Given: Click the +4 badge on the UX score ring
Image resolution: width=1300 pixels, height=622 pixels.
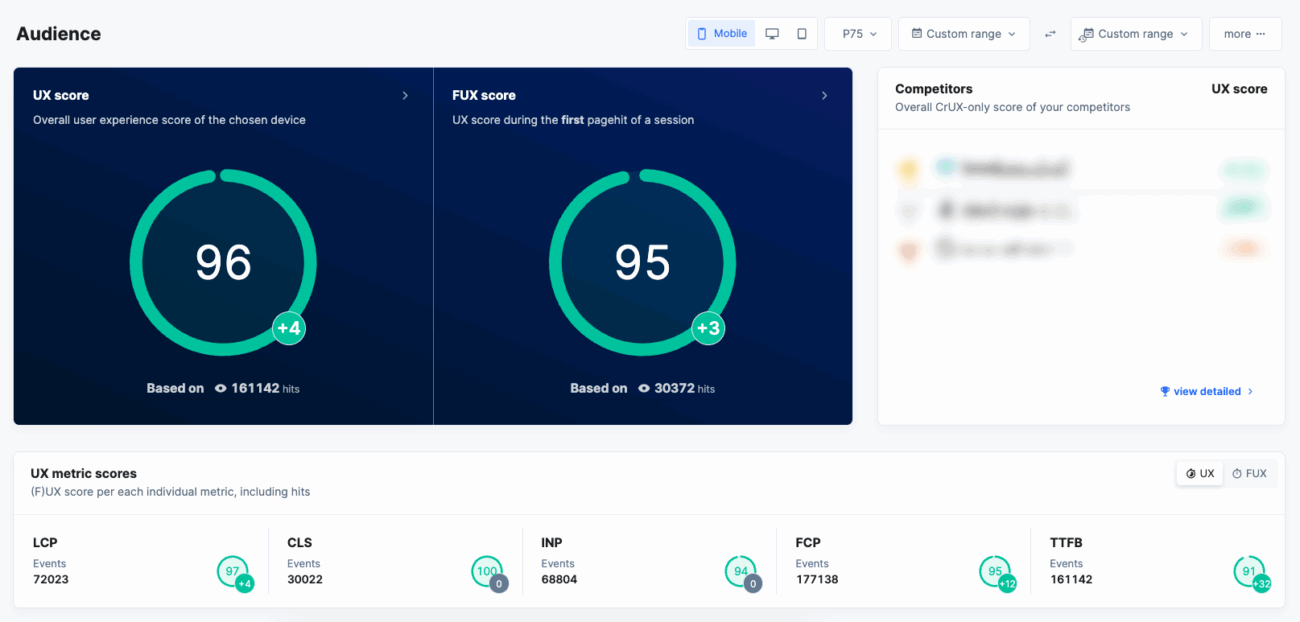Looking at the screenshot, I should pyautogui.click(x=289, y=328).
